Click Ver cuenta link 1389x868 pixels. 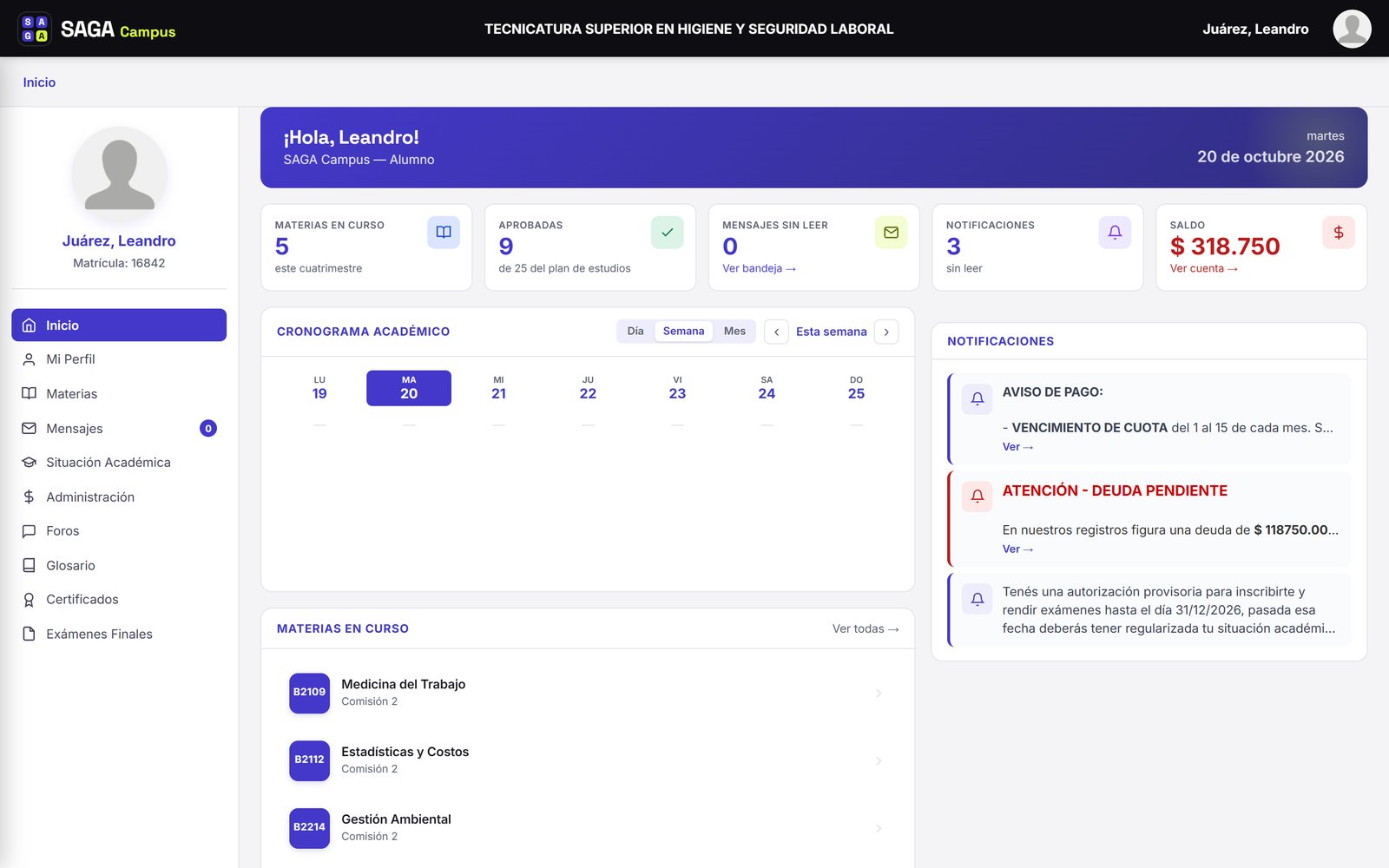pos(1203,268)
